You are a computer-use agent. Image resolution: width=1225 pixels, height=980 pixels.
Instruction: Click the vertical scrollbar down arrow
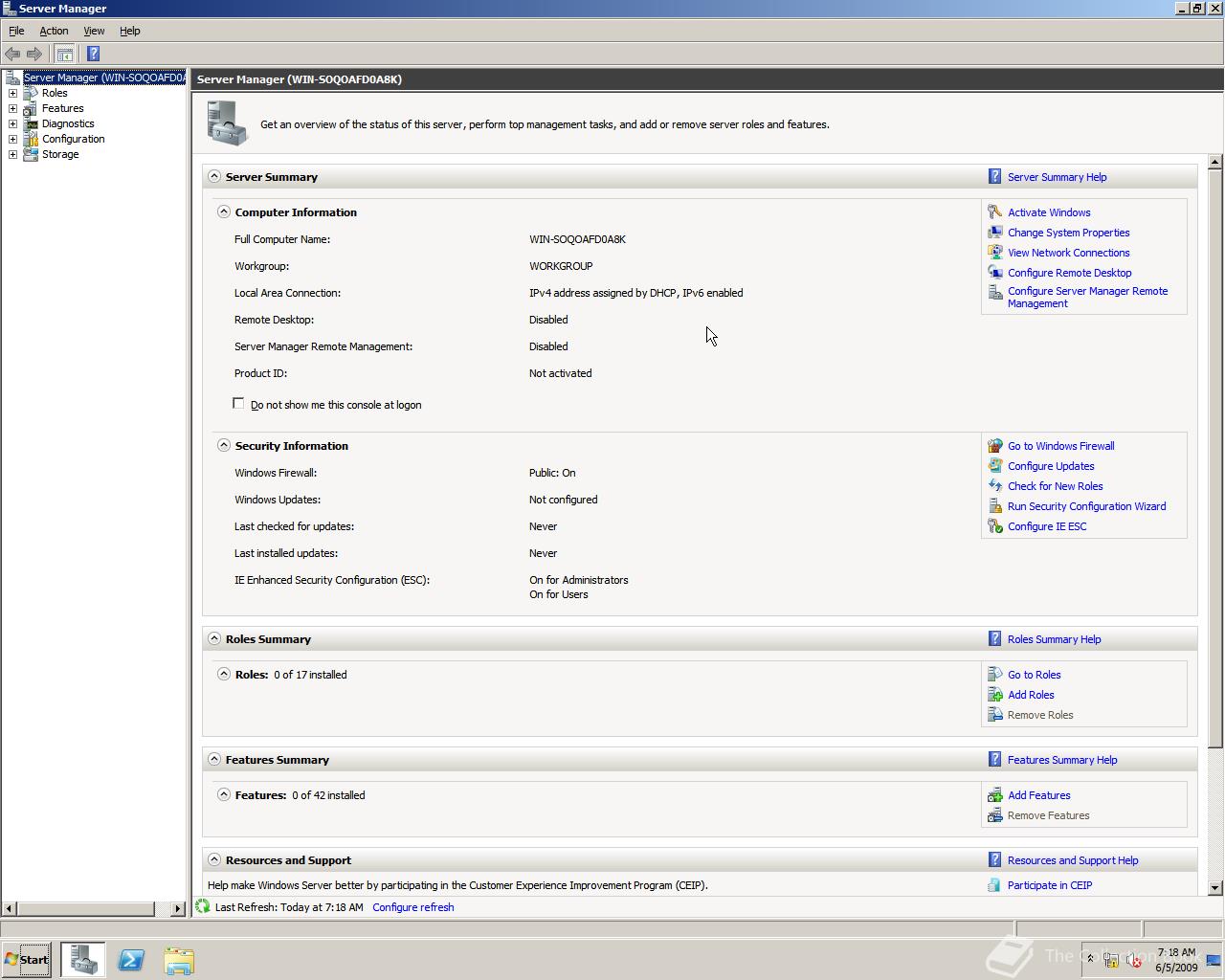point(1215,888)
